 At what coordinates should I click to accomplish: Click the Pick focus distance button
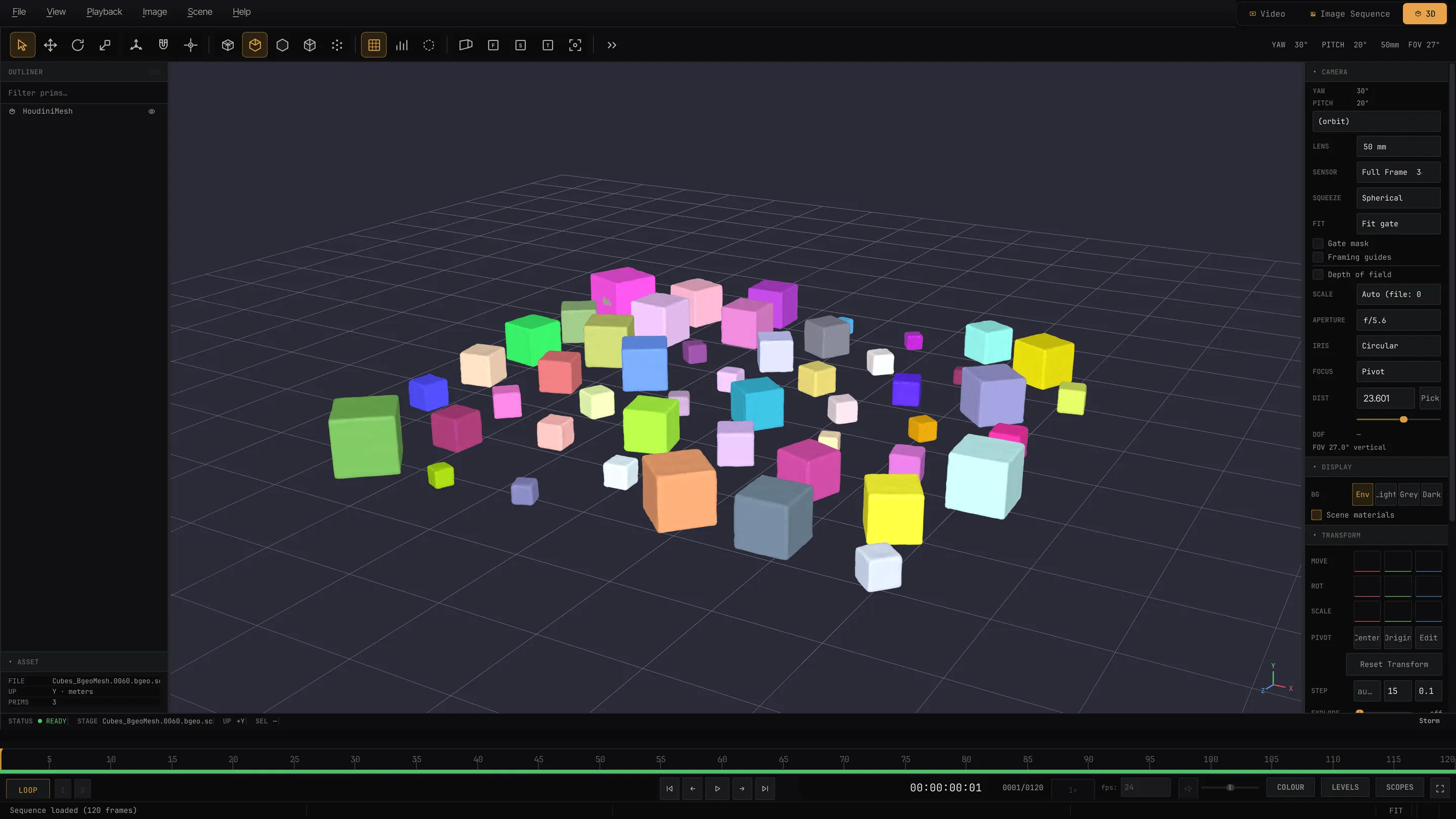point(1430,398)
